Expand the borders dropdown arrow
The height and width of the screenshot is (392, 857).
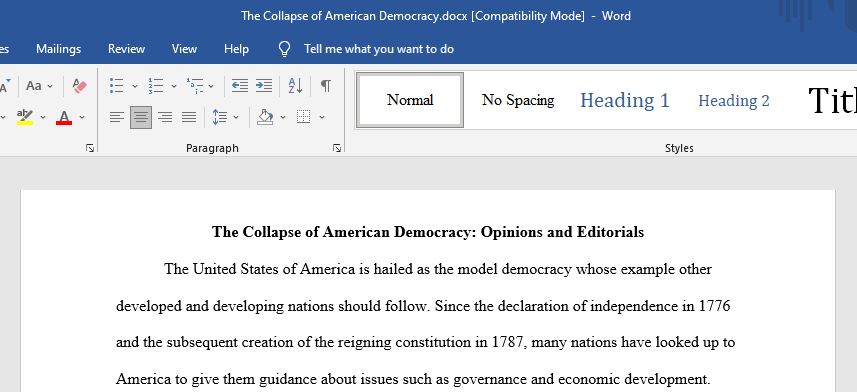click(322, 117)
